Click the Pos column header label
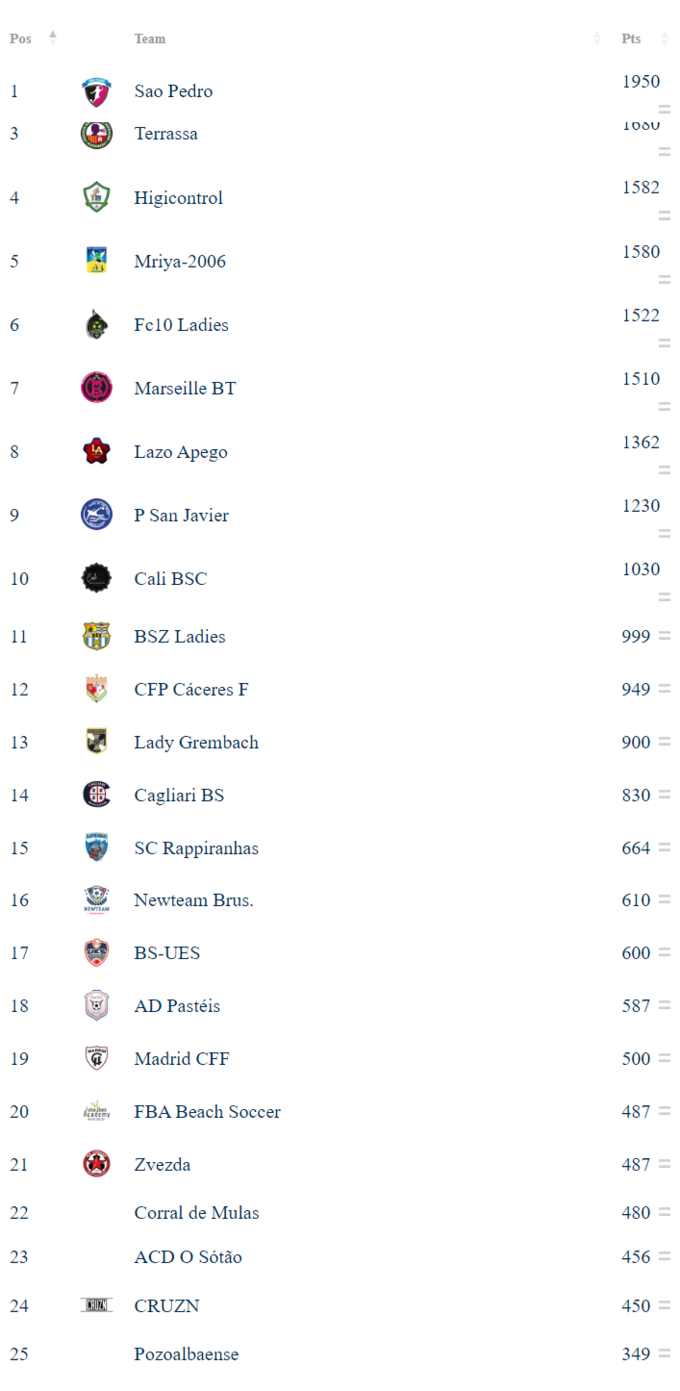680x1391 pixels. tap(20, 39)
